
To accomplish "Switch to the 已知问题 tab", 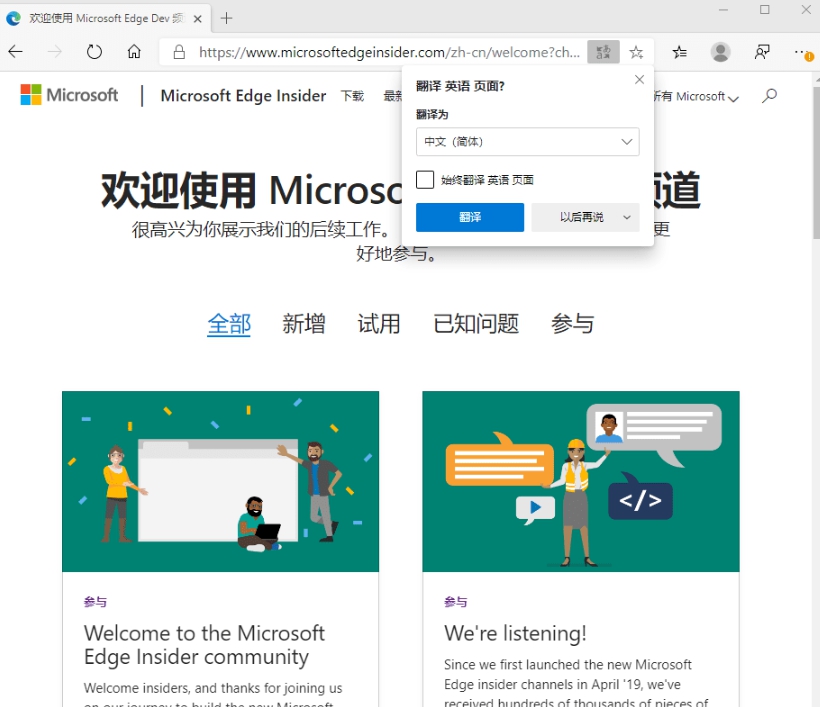I will [475, 323].
